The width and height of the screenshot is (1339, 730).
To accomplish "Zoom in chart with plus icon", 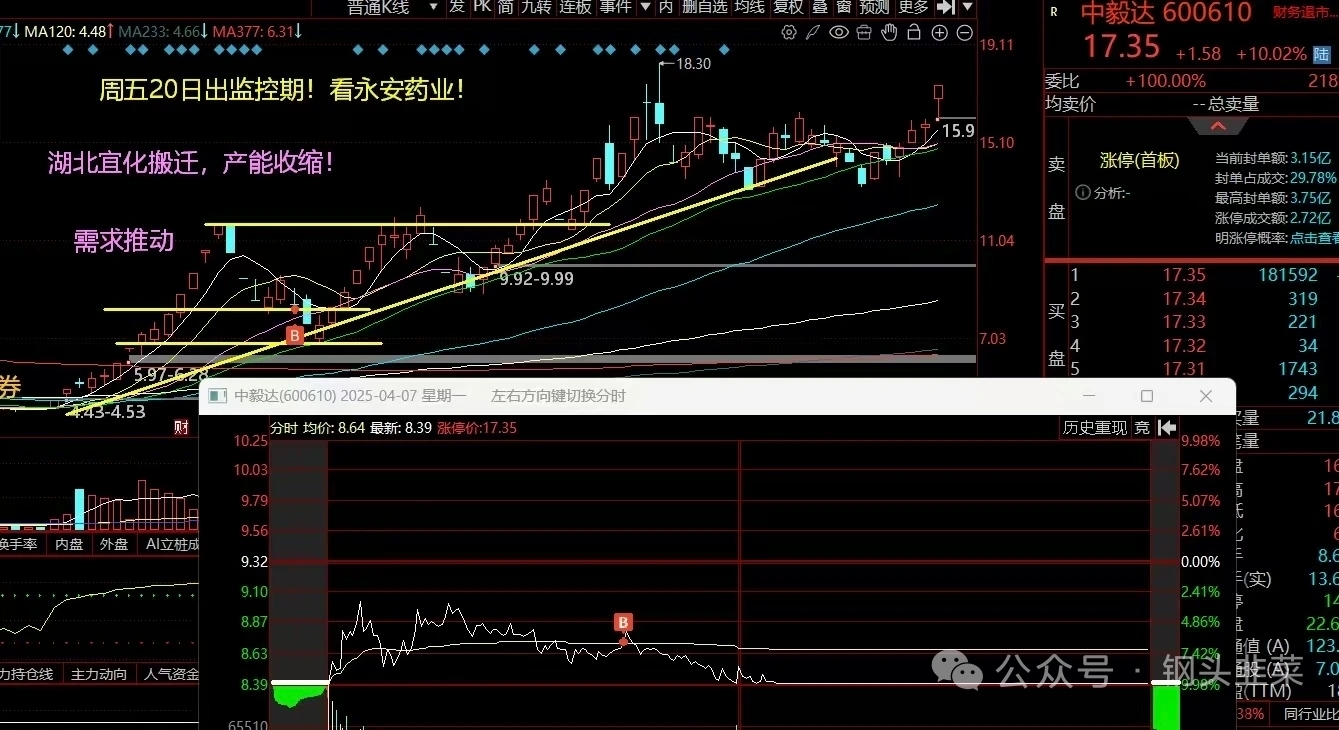I will pyautogui.click(x=939, y=32).
